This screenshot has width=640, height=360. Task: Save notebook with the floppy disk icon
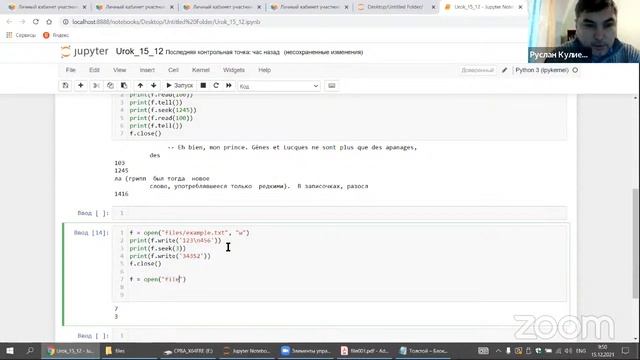point(65,86)
